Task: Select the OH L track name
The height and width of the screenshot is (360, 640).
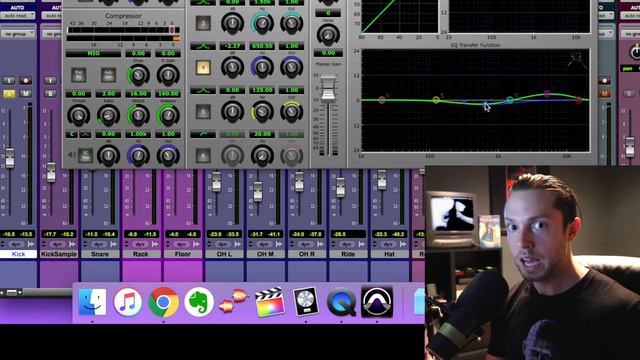Action: [x=224, y=254]
